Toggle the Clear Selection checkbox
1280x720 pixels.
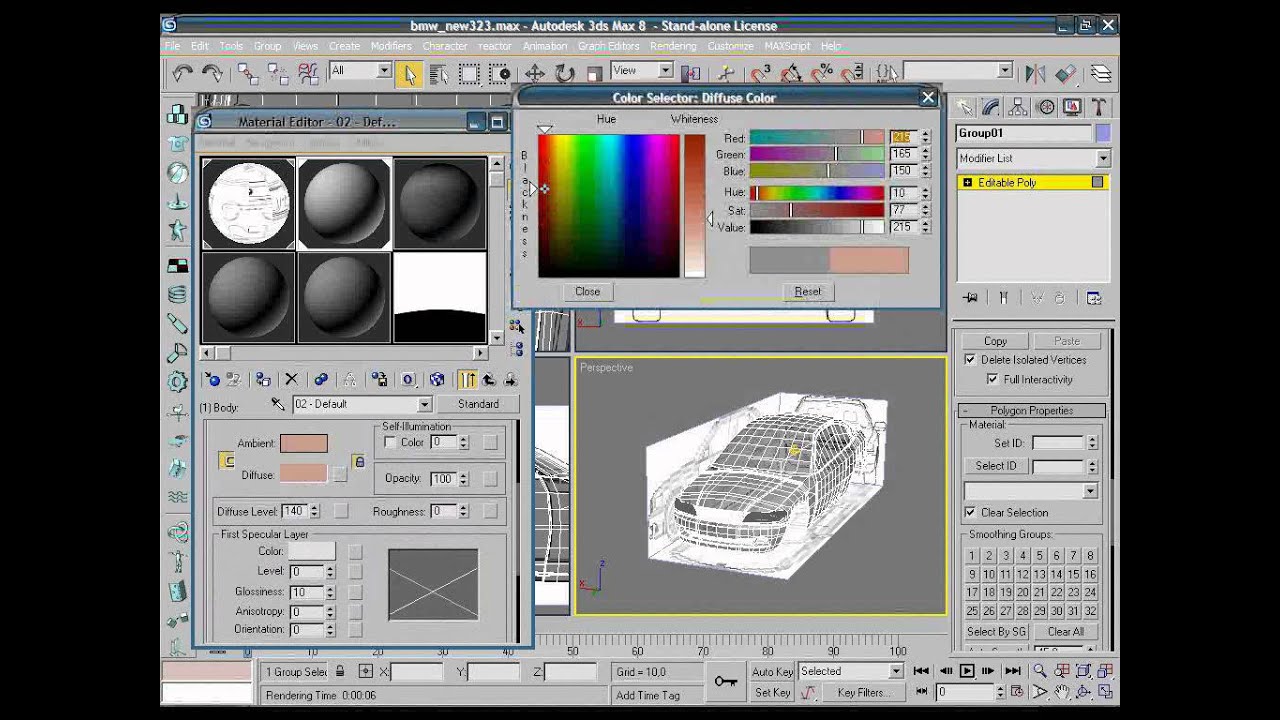tap(970, 513)
